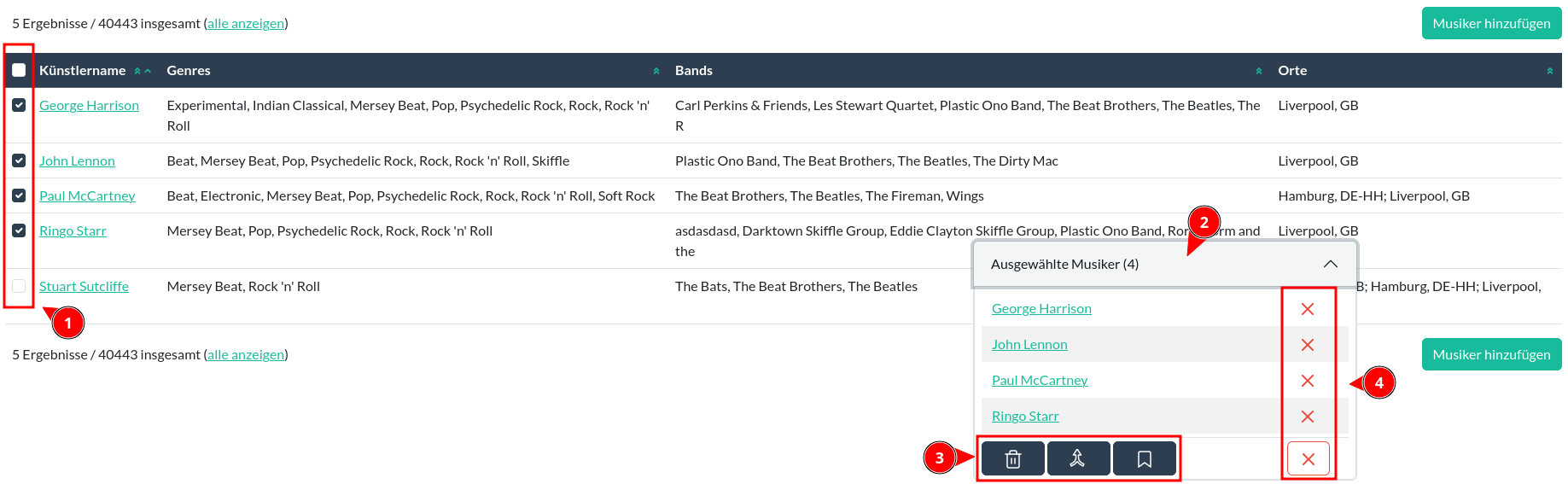Click bottom 'Musiker hinzufügen' button
The height and width of the screenshot is (484, 1568).
(1491, 354)
